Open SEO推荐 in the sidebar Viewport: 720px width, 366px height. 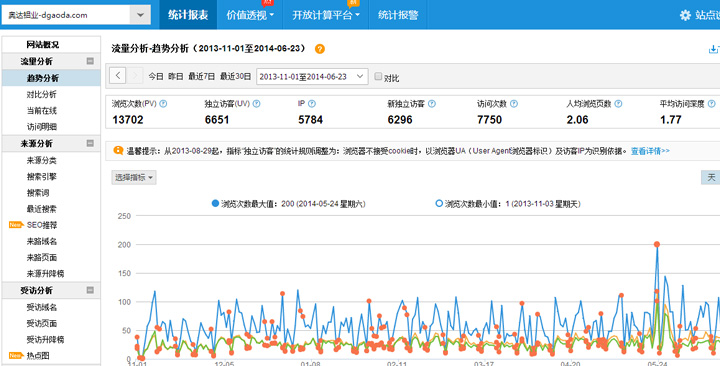41,225
